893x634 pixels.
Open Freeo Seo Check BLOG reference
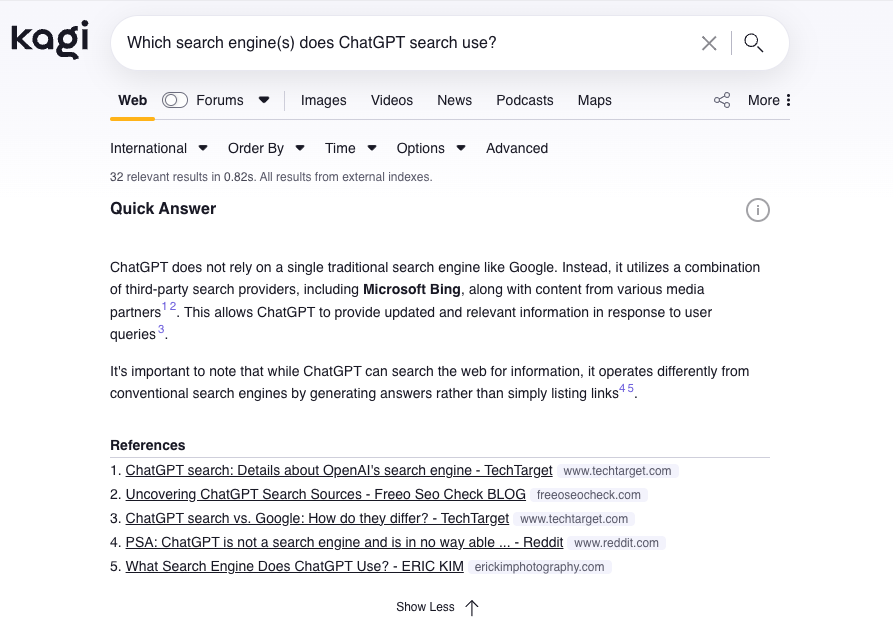click(325, 494)
